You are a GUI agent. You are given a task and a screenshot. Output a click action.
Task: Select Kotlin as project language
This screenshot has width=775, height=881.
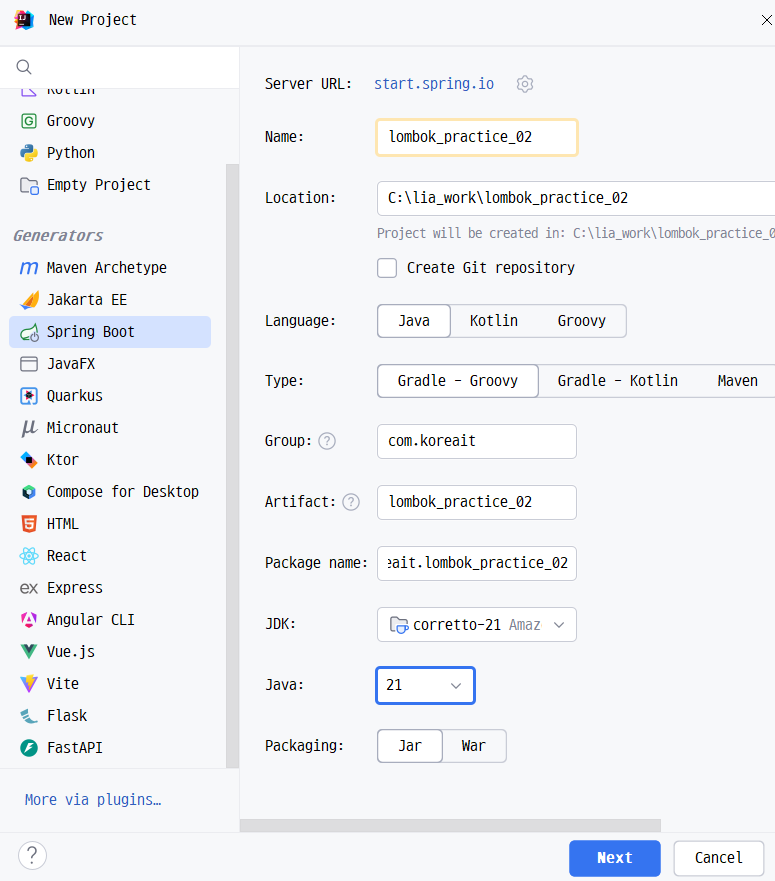[x=493, y=321]
